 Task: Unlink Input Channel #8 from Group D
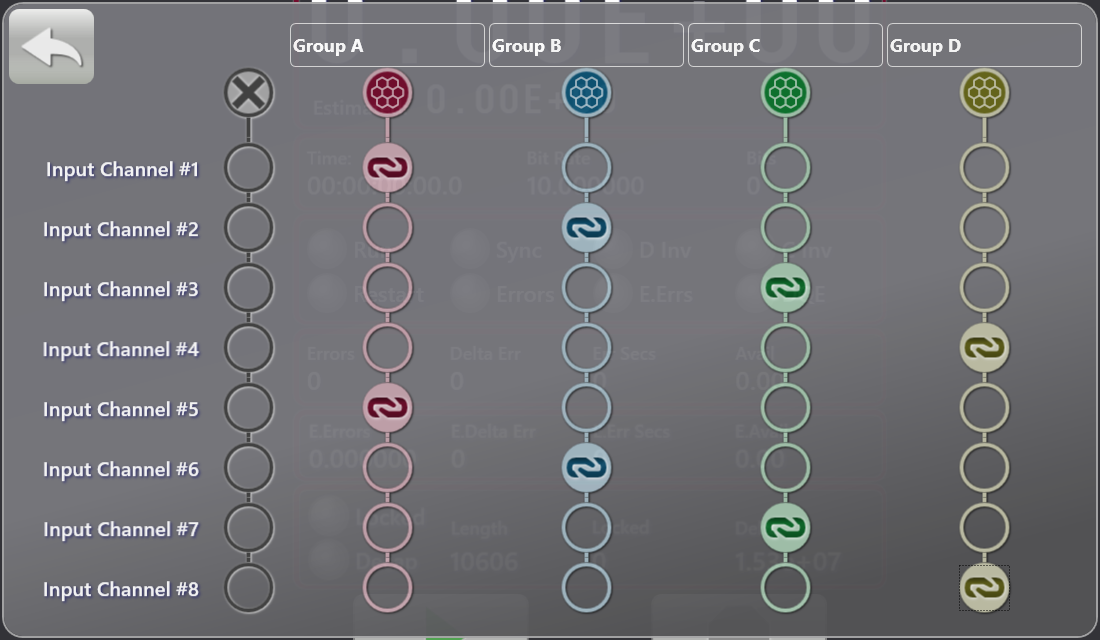(984, 588)
